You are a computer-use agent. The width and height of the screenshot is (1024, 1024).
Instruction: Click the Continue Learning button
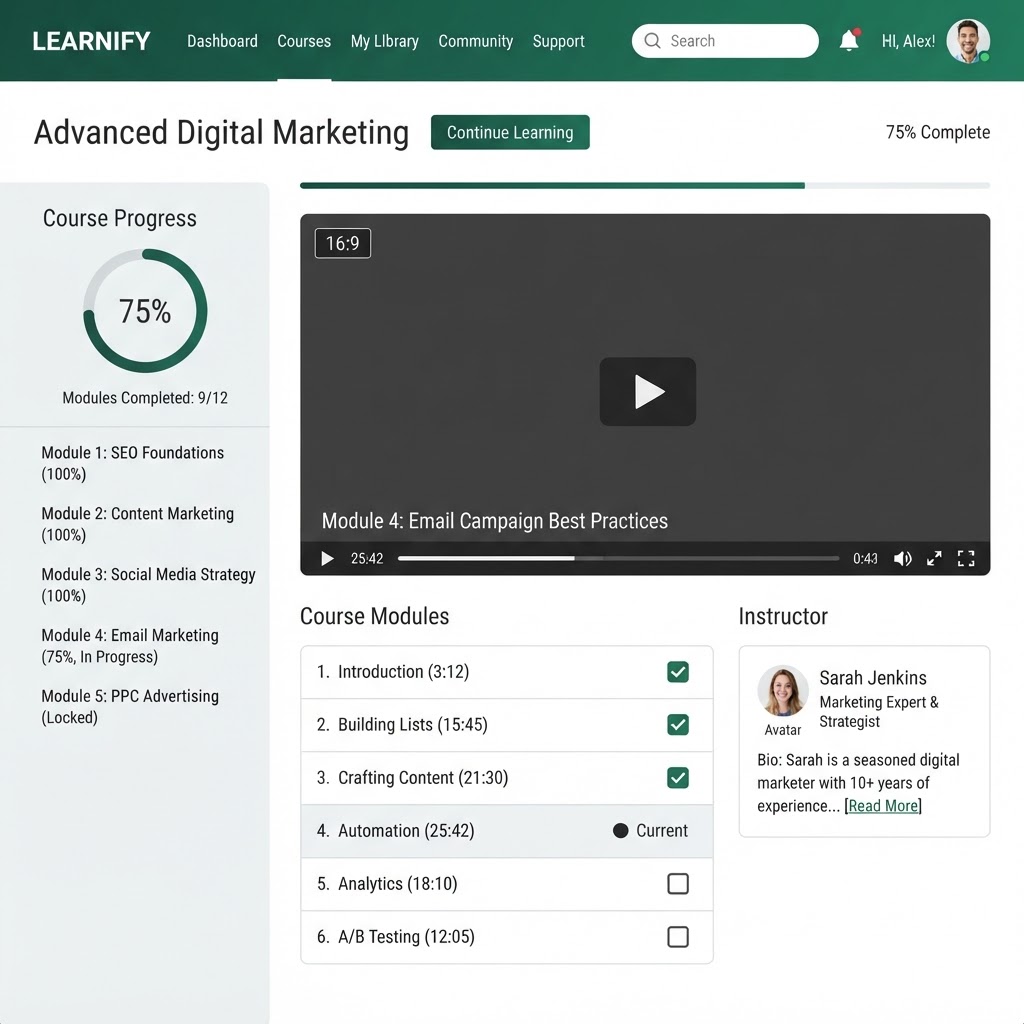click(510, 132)
